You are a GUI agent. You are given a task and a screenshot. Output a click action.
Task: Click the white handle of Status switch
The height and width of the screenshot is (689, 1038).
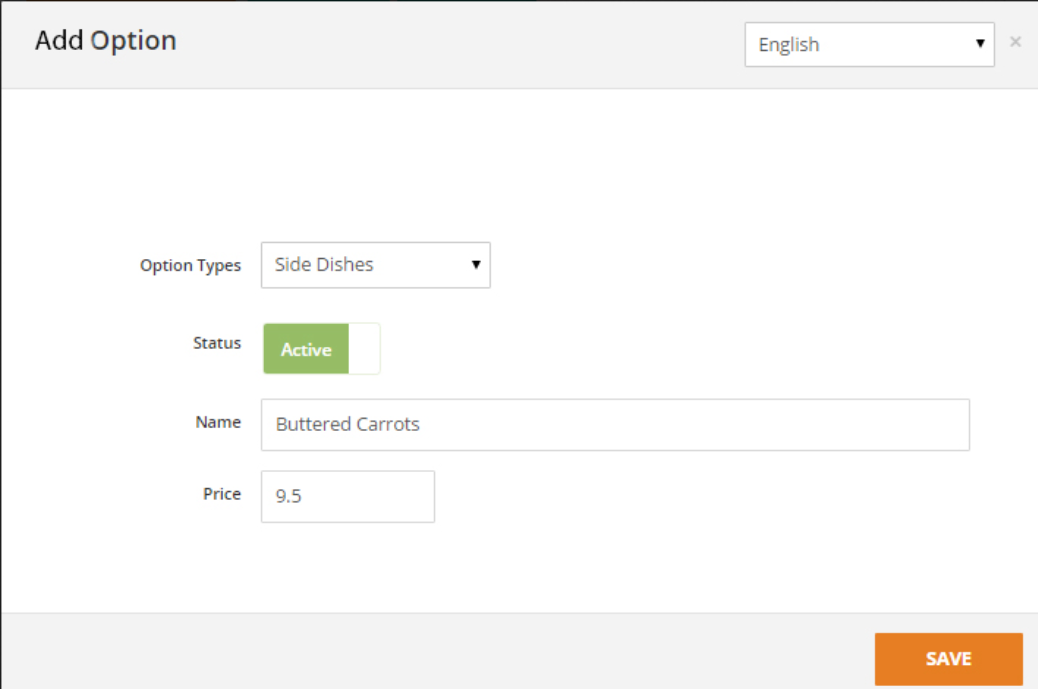click(364, 349)
